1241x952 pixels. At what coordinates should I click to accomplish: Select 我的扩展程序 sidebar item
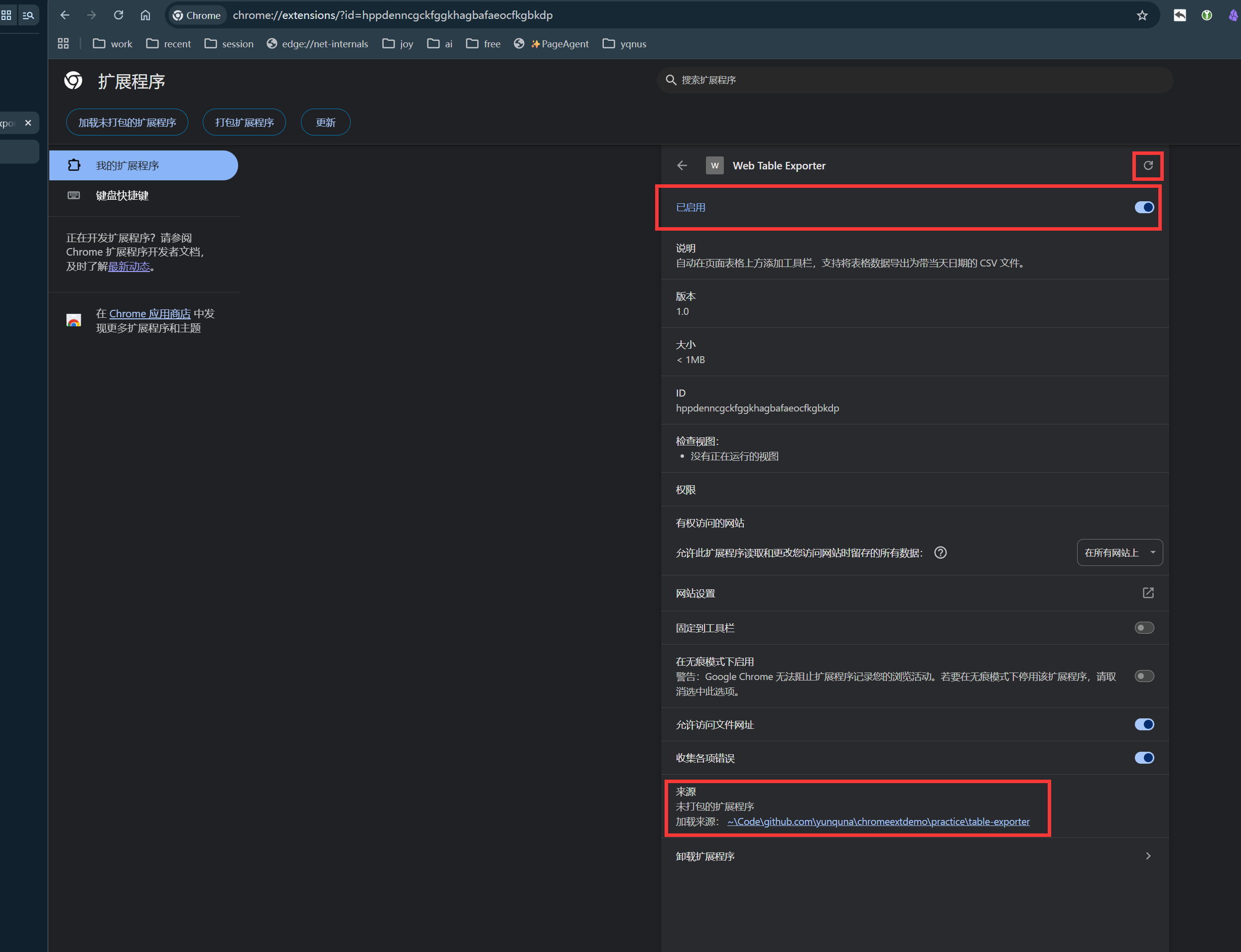click(x=127, y=165)
